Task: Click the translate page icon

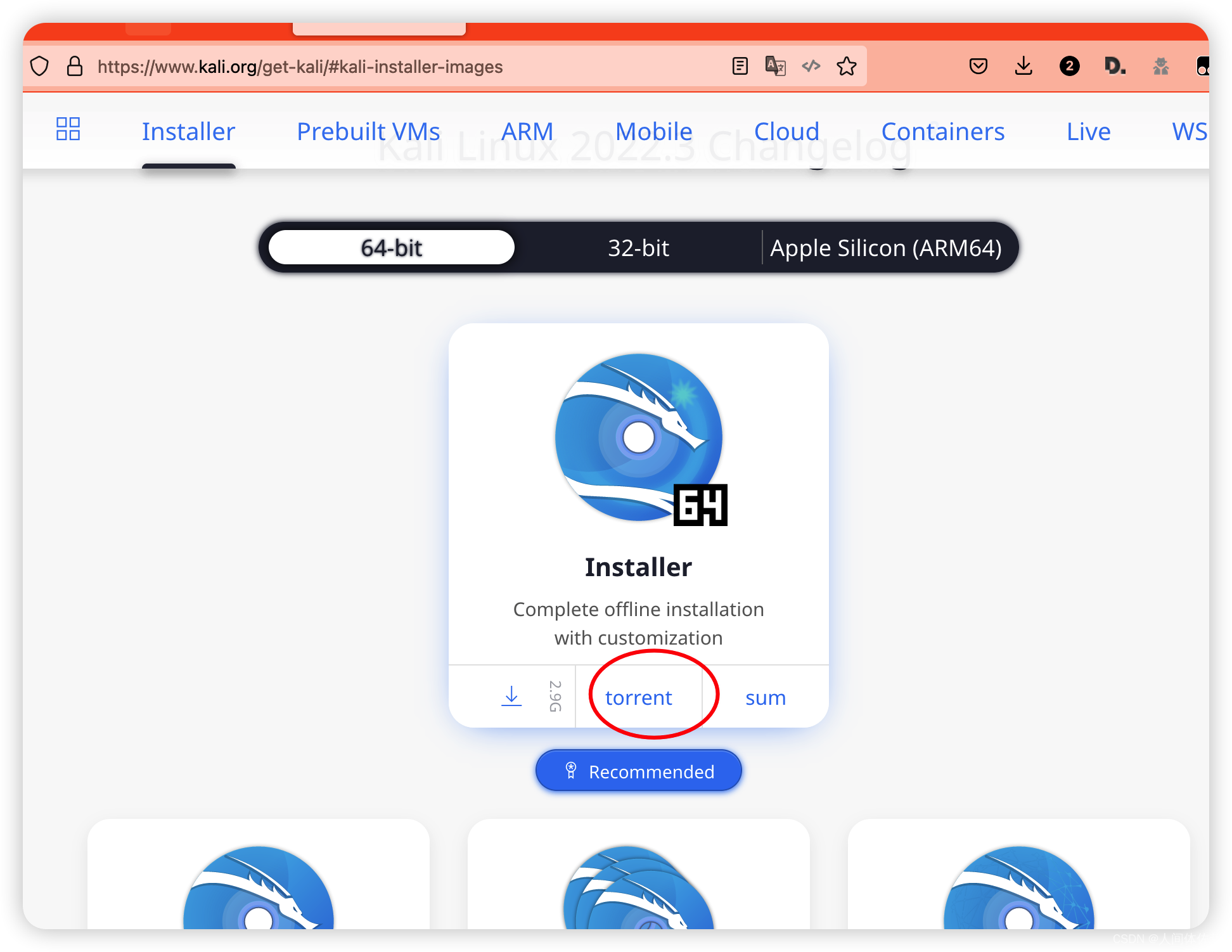Action: point(776,66)
